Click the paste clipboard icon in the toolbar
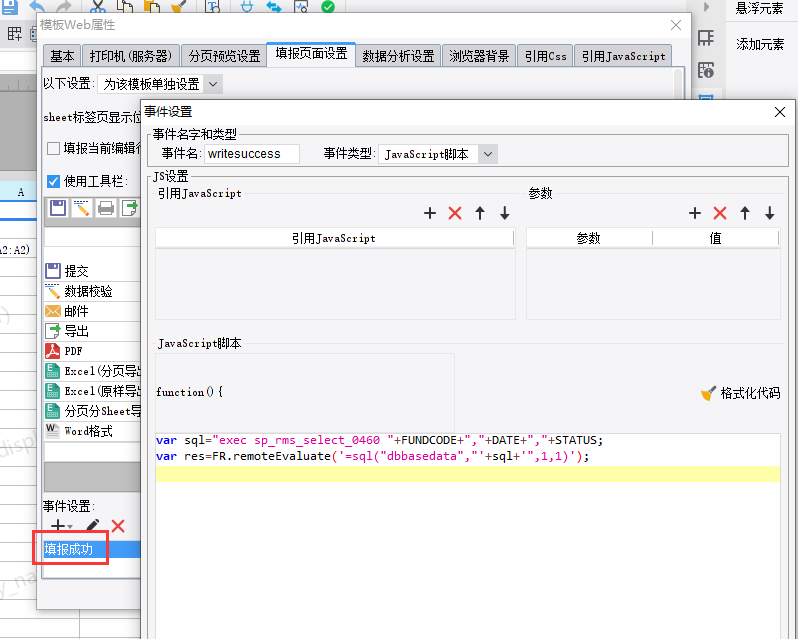Viewport: 798px width, 639px height. [152, 6]
